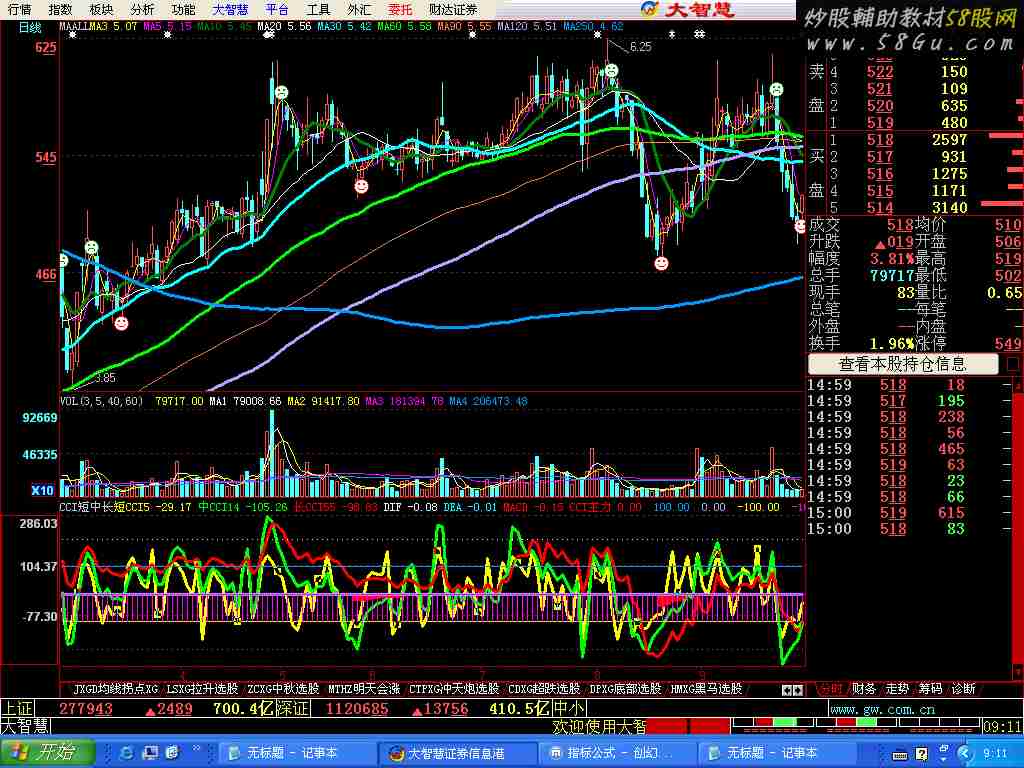The width and height of the screenshot is (1024, 768).
Task: Select the MTHZ明天会涨 indicator tab
Action: [364, 688]
